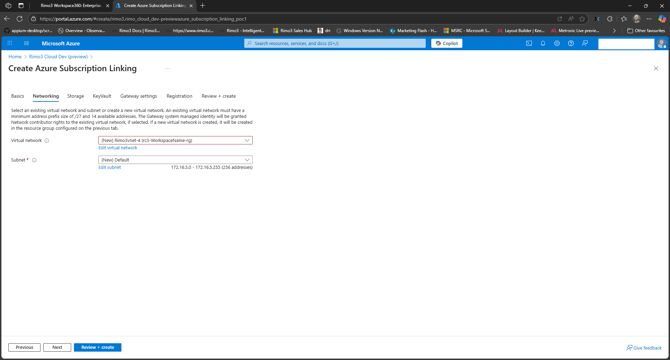Screen dimensions: 670x360
Task: Open Cloud Shell from the top bar
Action: click(x=529, y=43)
